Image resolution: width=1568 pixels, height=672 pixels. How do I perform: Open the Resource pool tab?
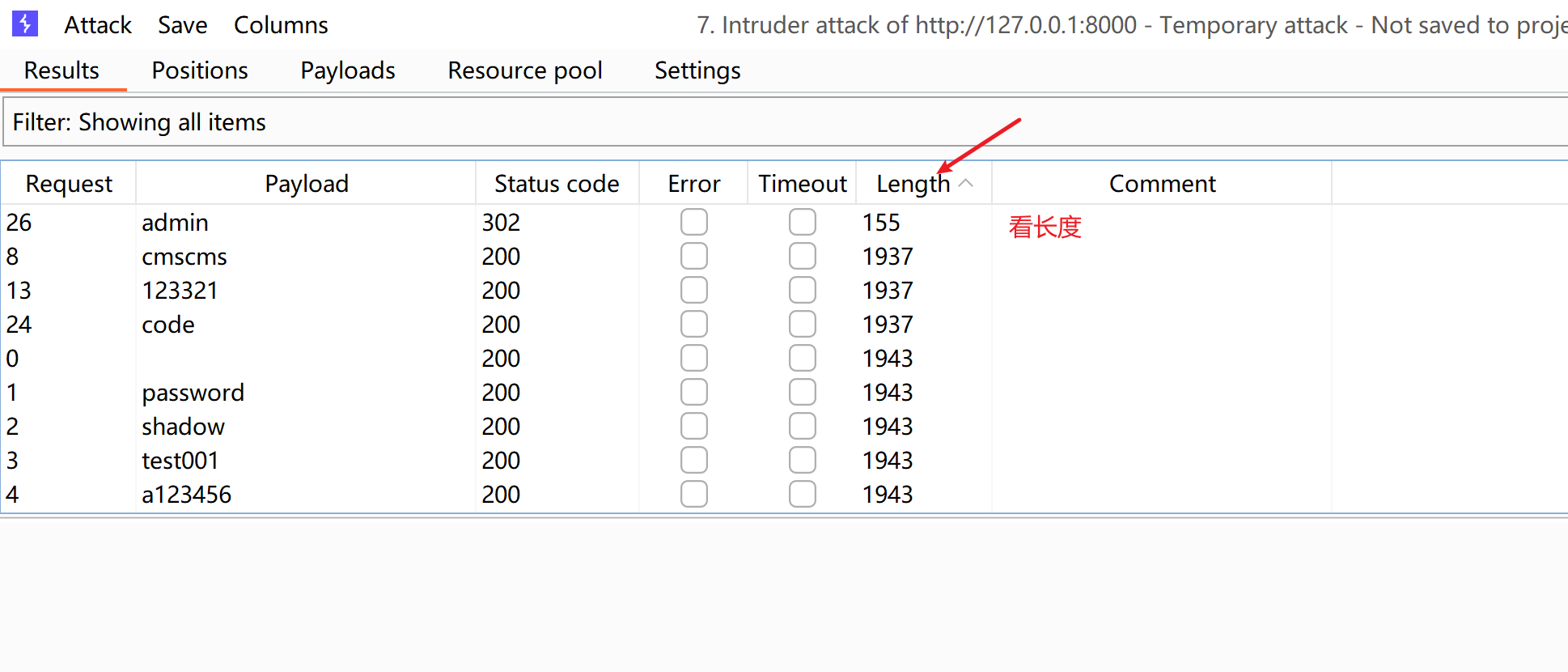coord(525,70)
